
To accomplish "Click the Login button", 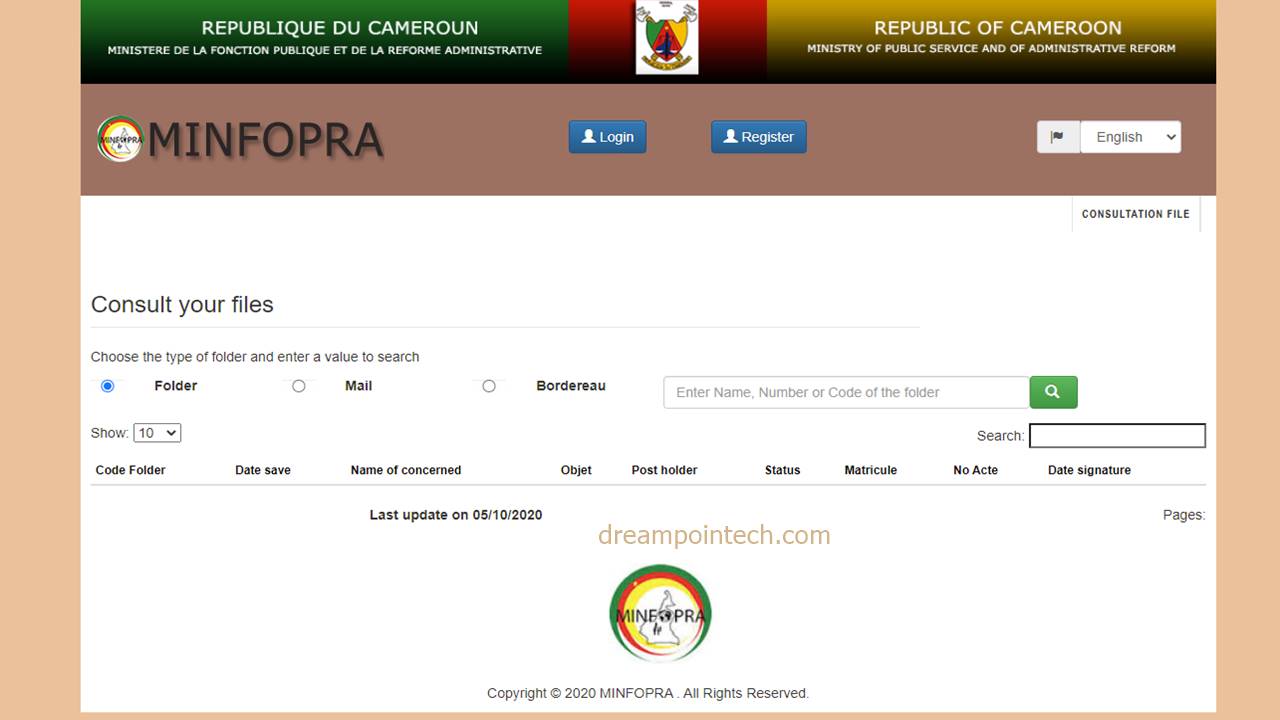I will point(607,137).
